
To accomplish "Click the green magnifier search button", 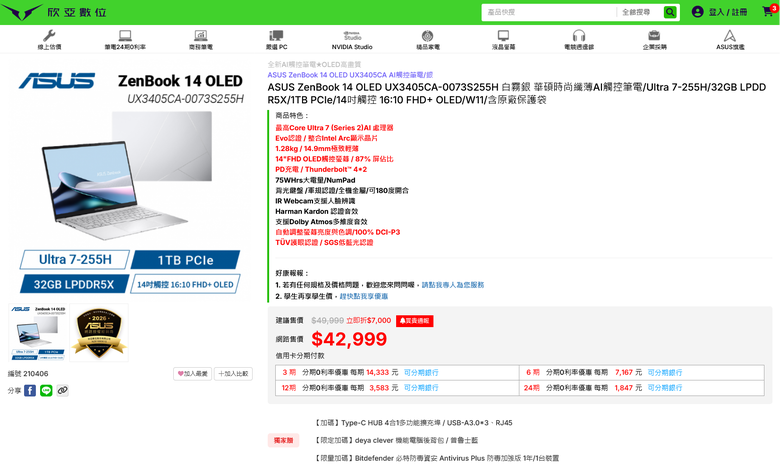I will tap(670, 12).
